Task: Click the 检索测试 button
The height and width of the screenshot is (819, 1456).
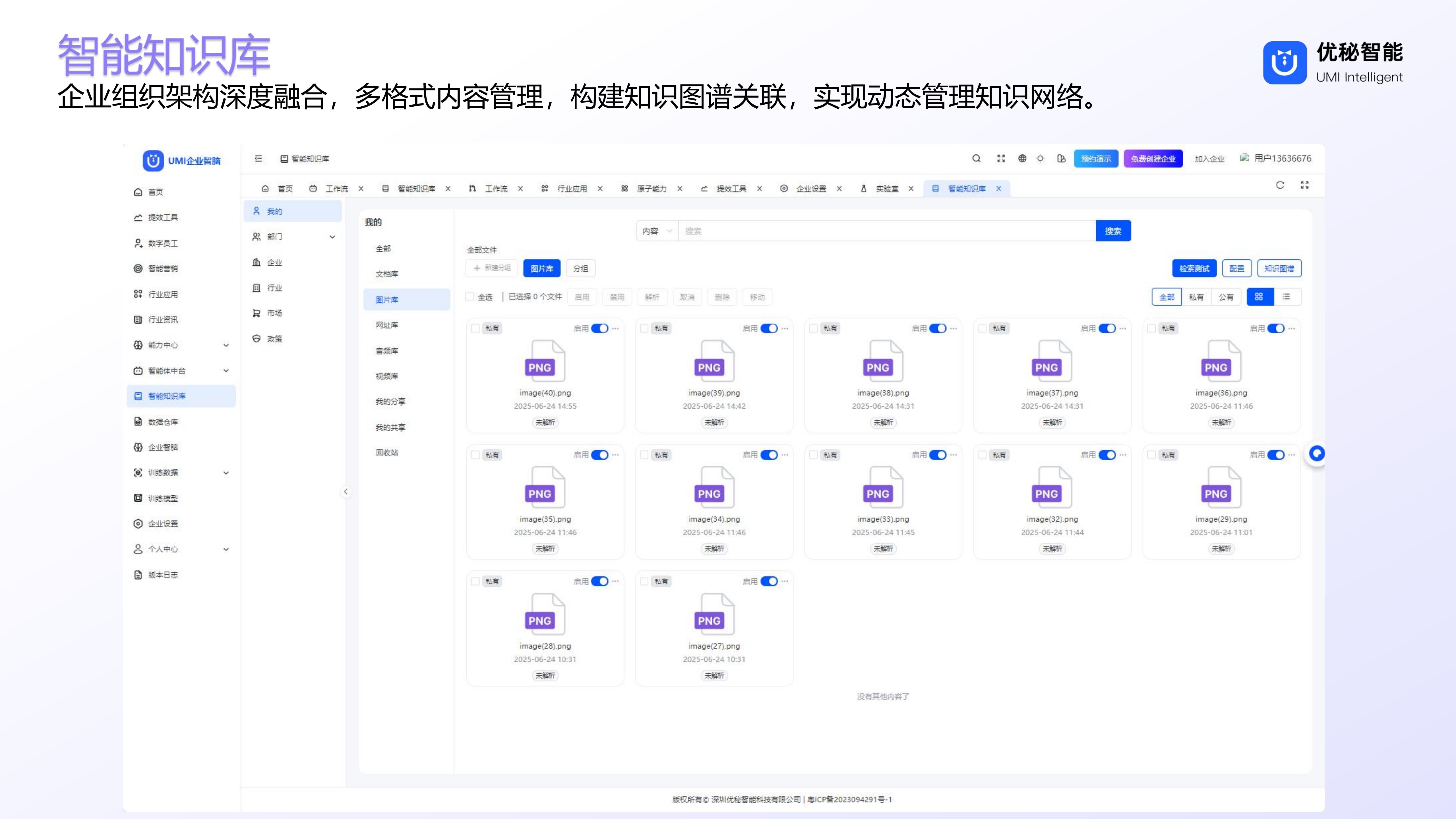Action: (x=1194, y=268)
